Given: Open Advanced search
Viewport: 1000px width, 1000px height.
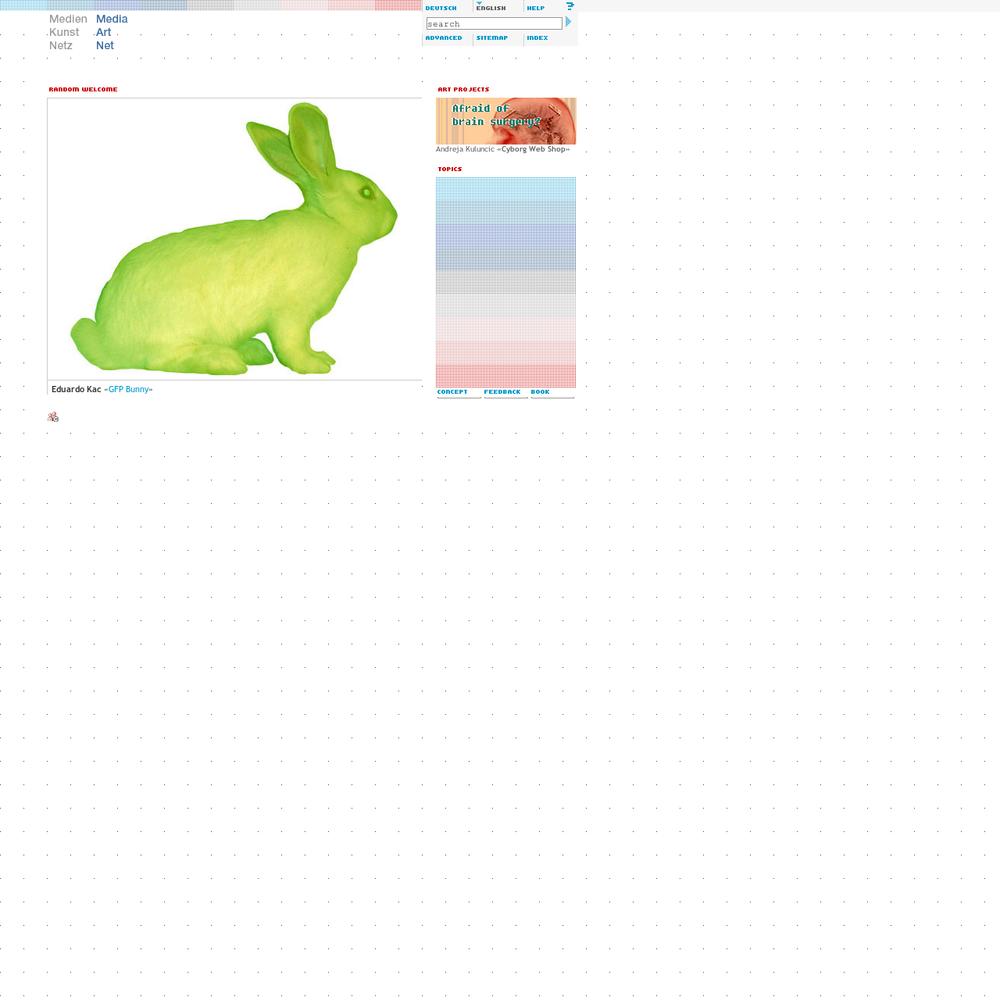Looking at the screenshot, I should (x=443, y=38).
